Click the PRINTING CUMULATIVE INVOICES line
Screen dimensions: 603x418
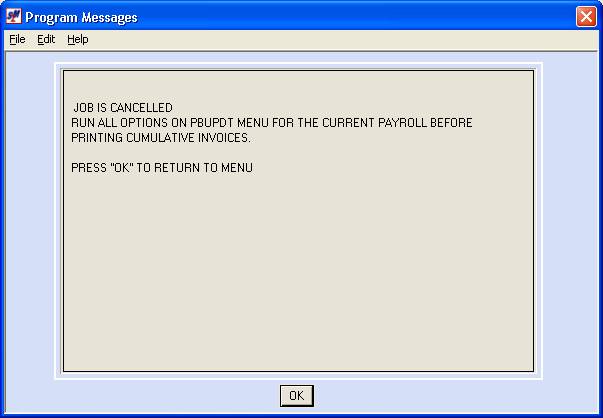(x=161, y=138)
